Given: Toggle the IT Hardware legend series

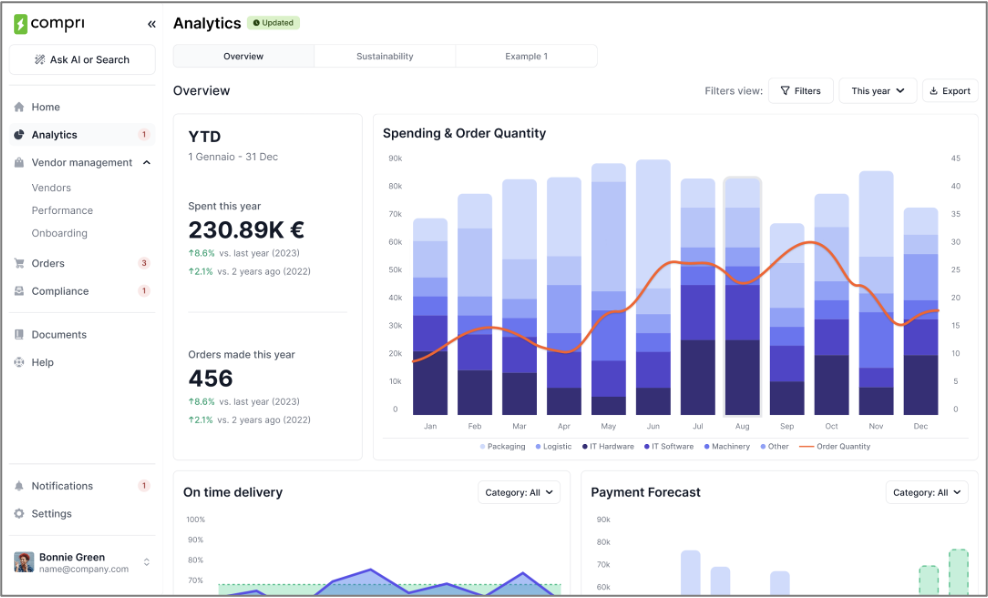Looking at the screenshot, I should [608, 447].
